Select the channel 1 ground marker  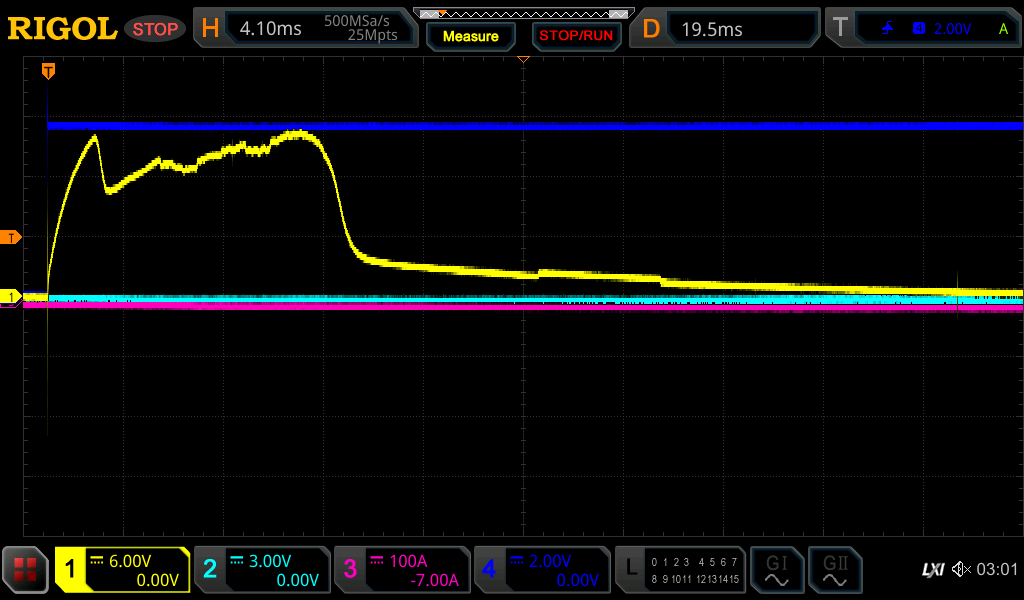point(11,297)
